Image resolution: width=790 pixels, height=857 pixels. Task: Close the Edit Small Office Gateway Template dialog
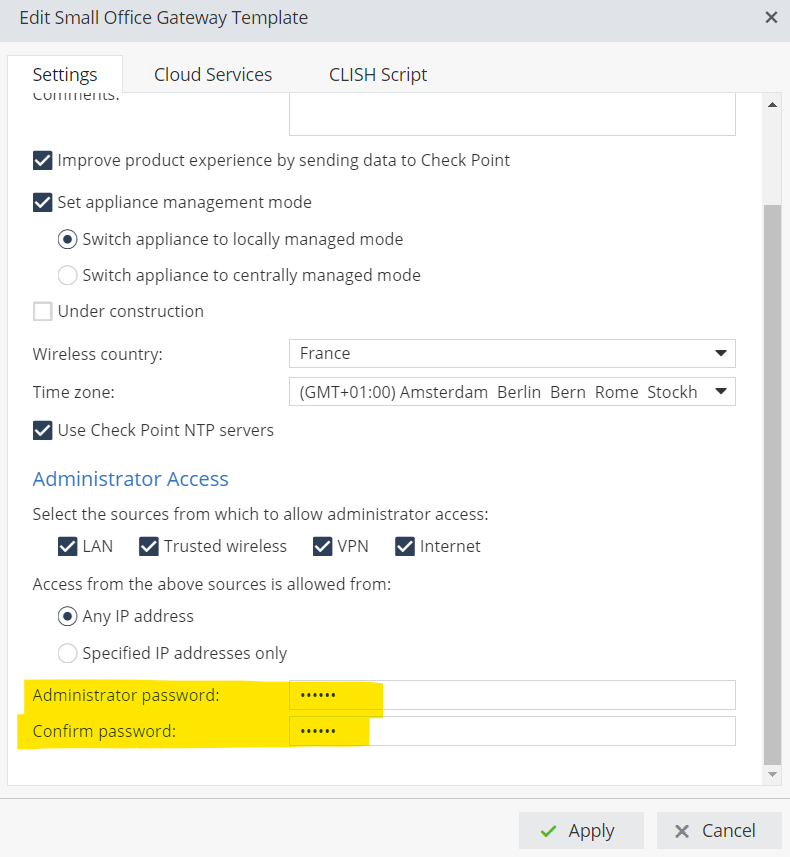click(x=770, y=18)
